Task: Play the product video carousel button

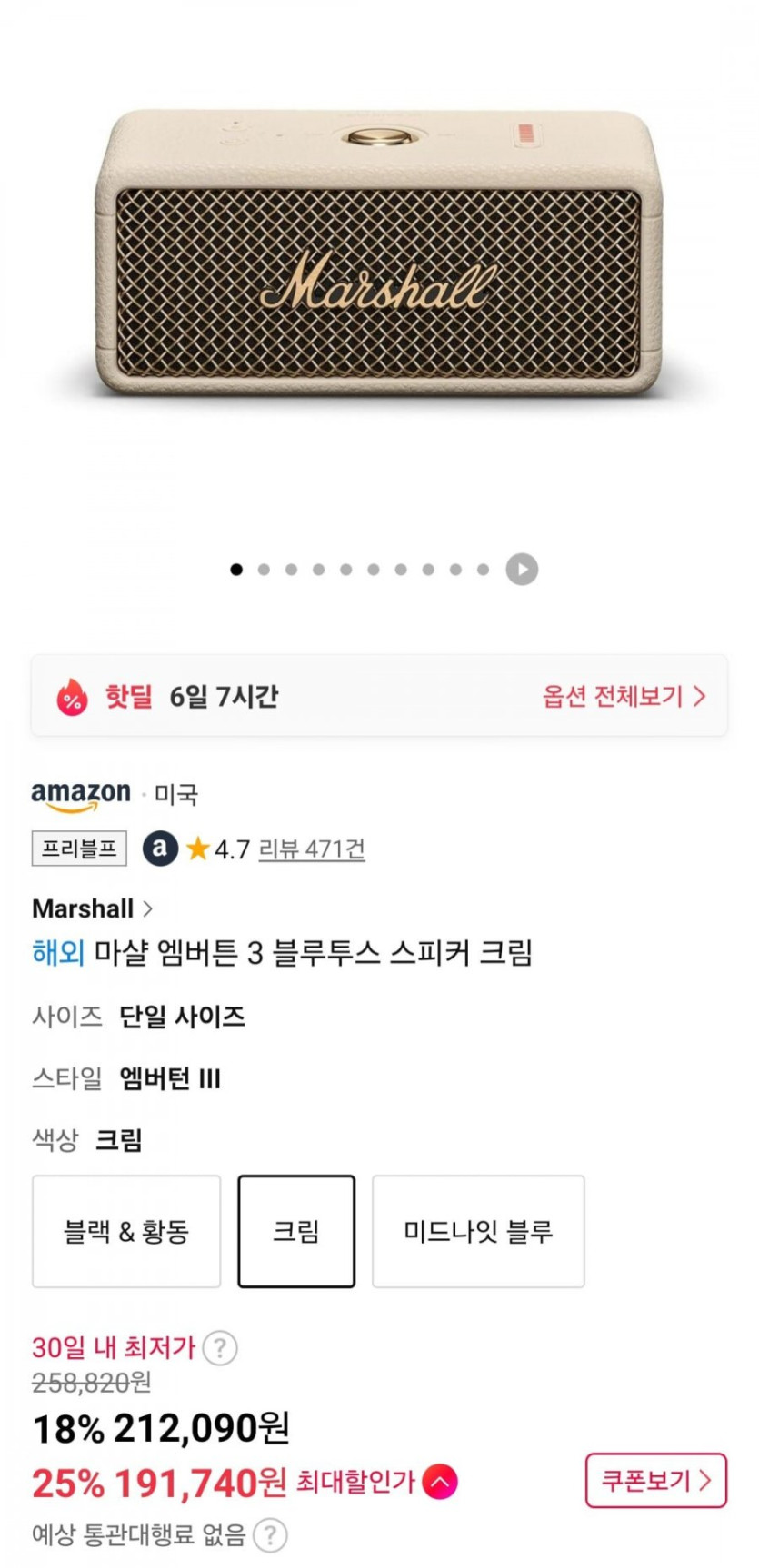Action: [522, 570]
